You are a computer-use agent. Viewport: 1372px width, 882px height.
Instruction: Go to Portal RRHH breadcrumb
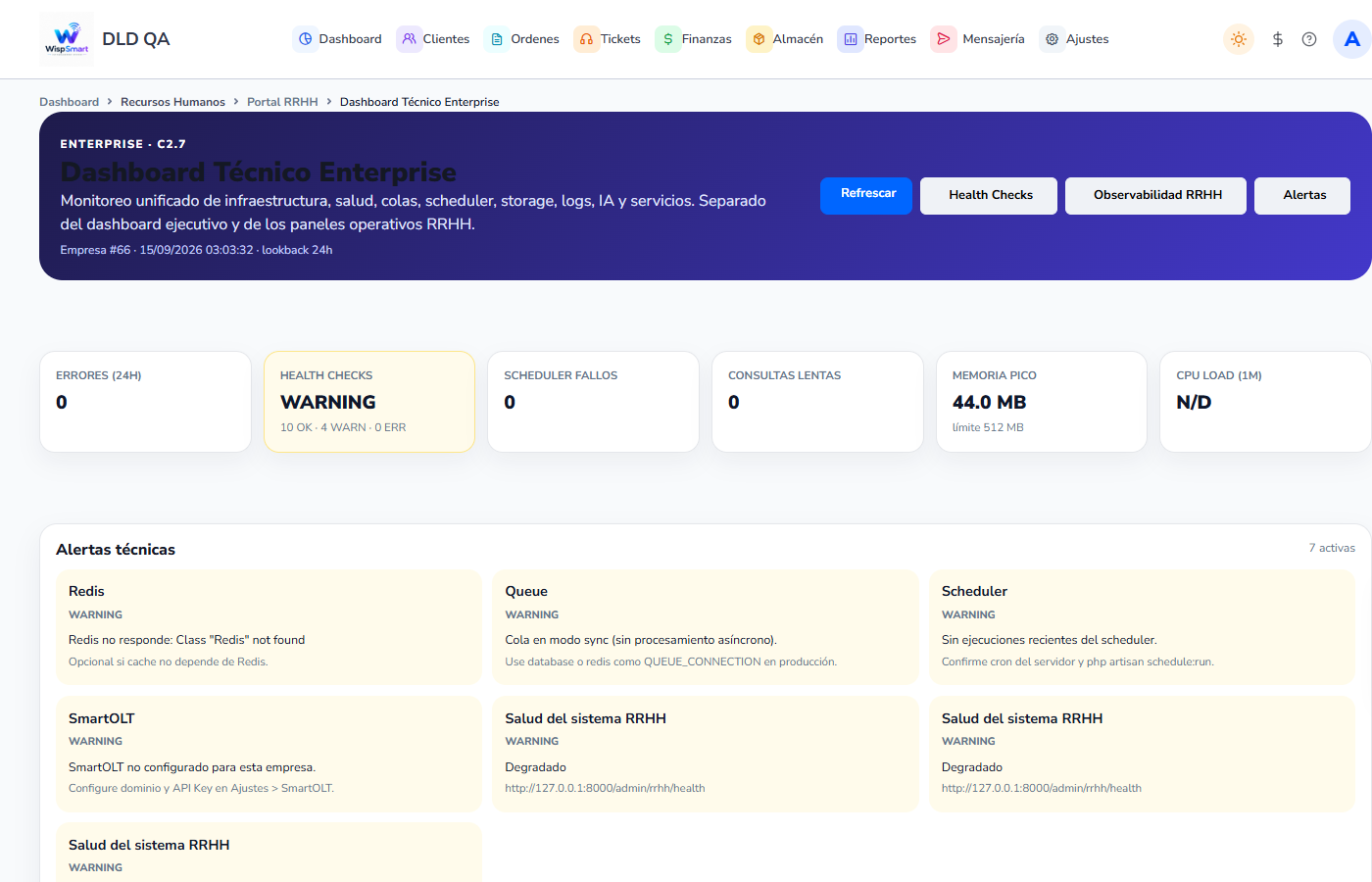coord(282,102)
